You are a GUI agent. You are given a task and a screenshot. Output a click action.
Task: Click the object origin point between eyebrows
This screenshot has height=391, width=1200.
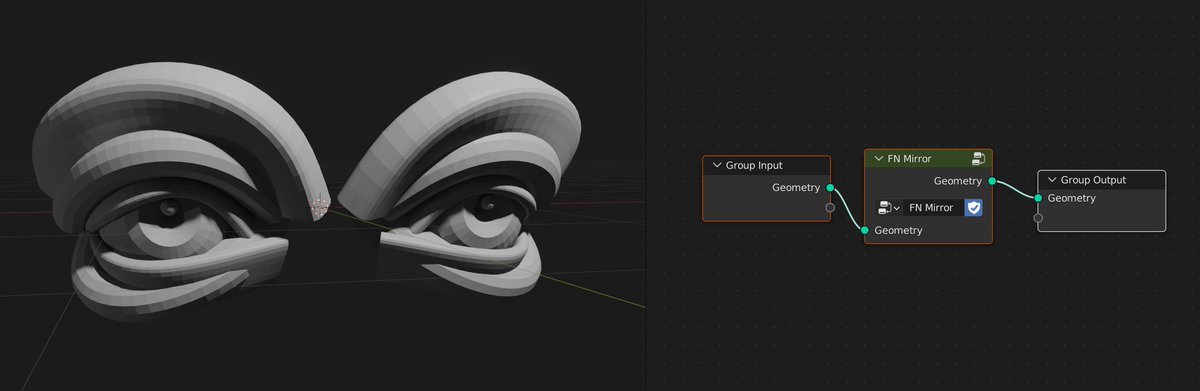[320, 207]
